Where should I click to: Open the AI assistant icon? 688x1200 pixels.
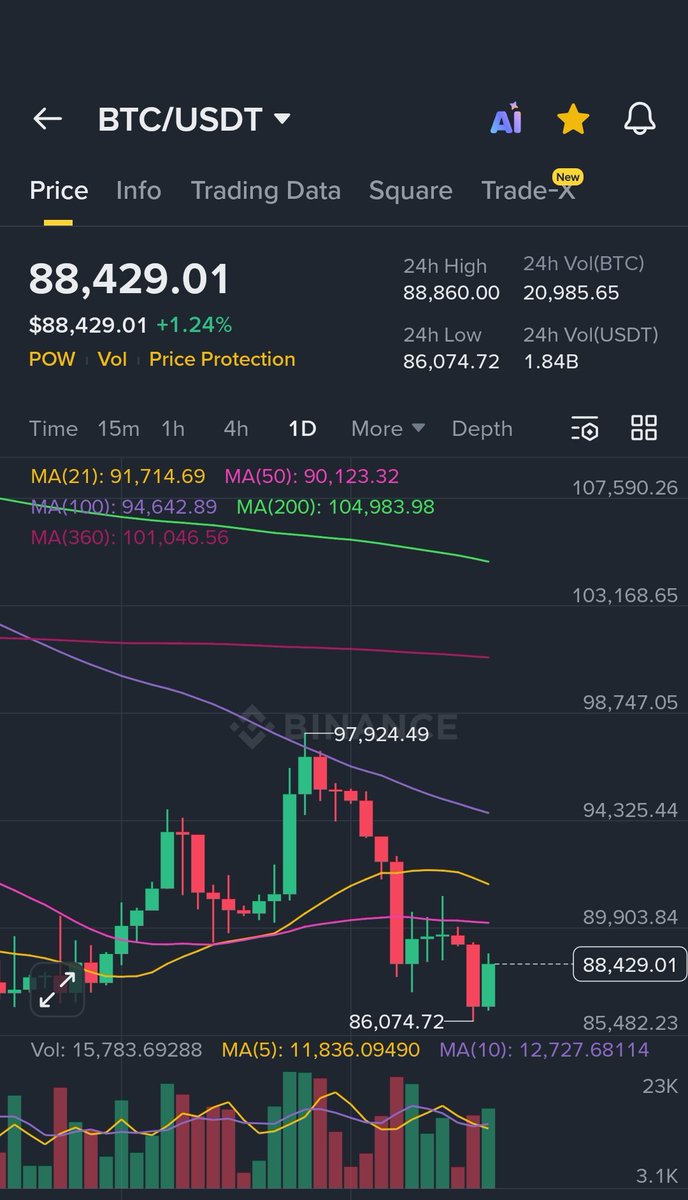pos(506,119)
